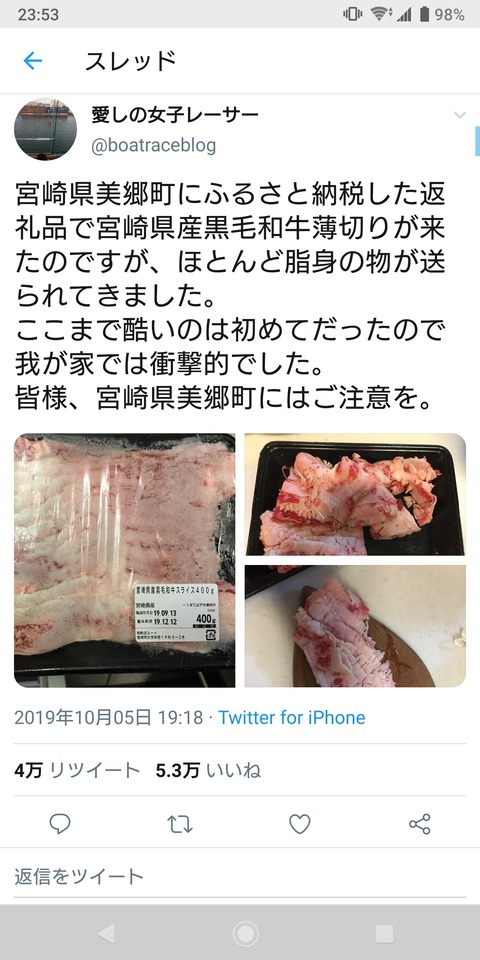
Task: Open the @boatraceblog handle
Action: point(154,146)
